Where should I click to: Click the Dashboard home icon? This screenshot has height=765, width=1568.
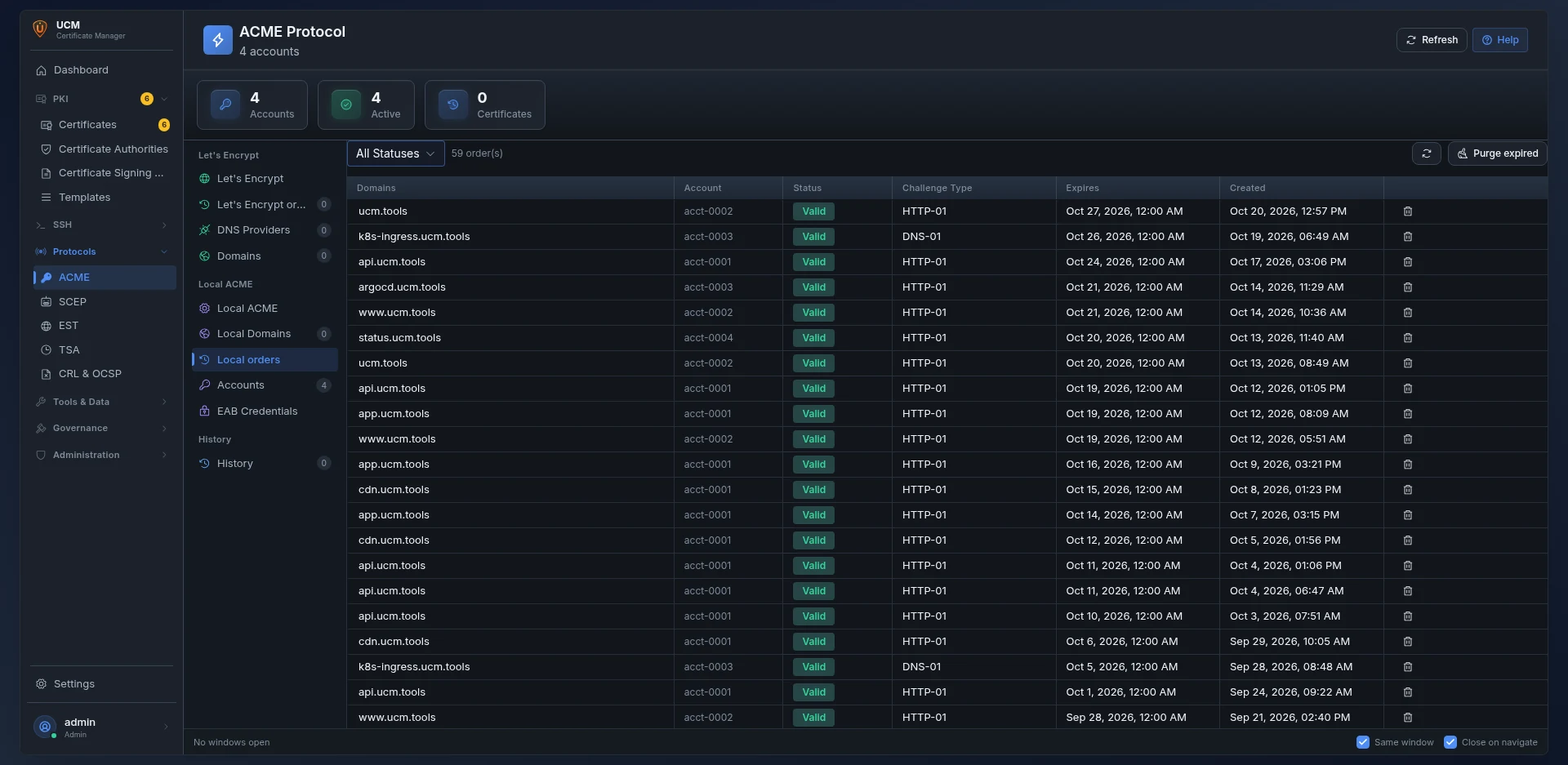click(x=41, y=70)
